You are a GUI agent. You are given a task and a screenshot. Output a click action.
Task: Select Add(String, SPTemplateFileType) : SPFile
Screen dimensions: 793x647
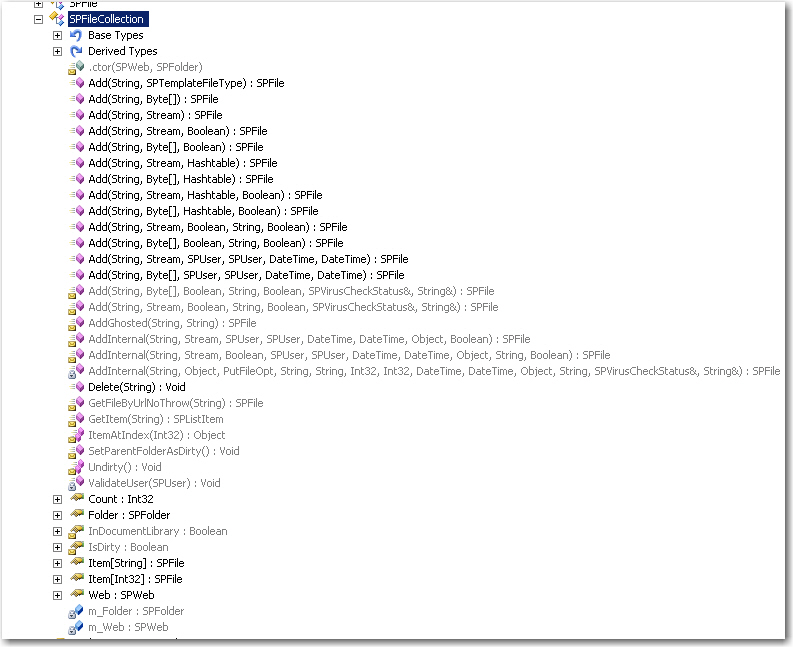coord(186,83)
